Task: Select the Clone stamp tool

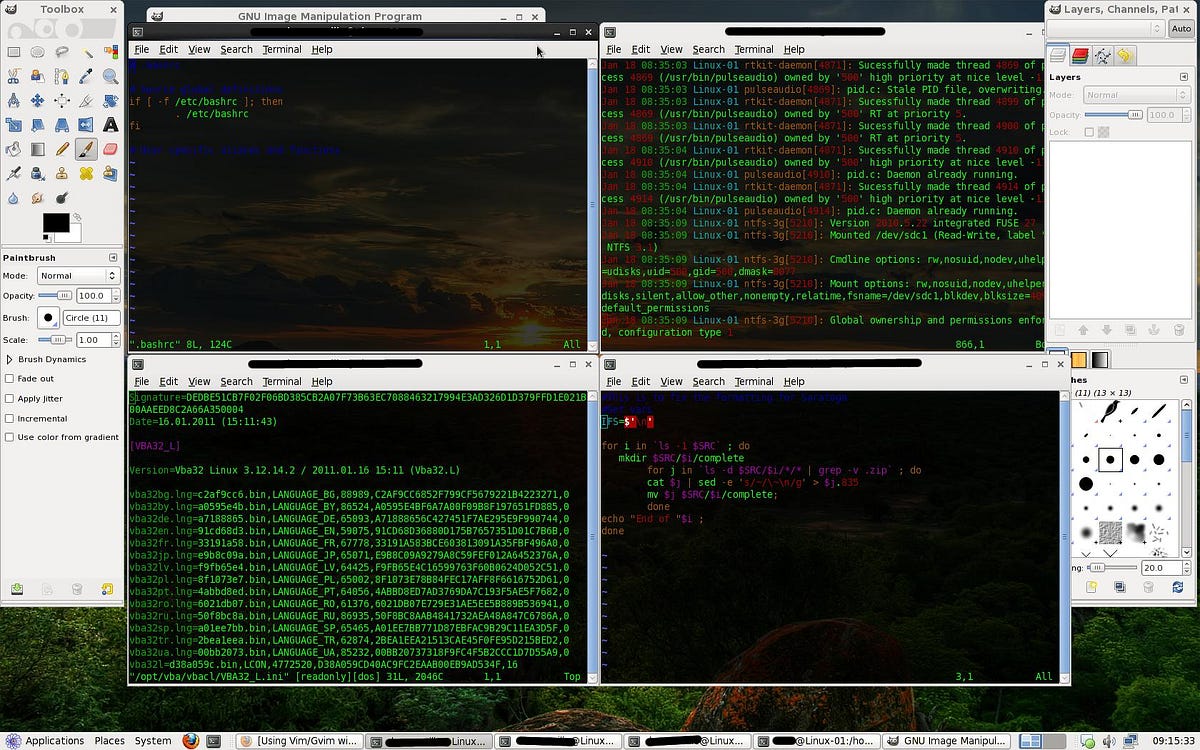Action: click(60, 172)
